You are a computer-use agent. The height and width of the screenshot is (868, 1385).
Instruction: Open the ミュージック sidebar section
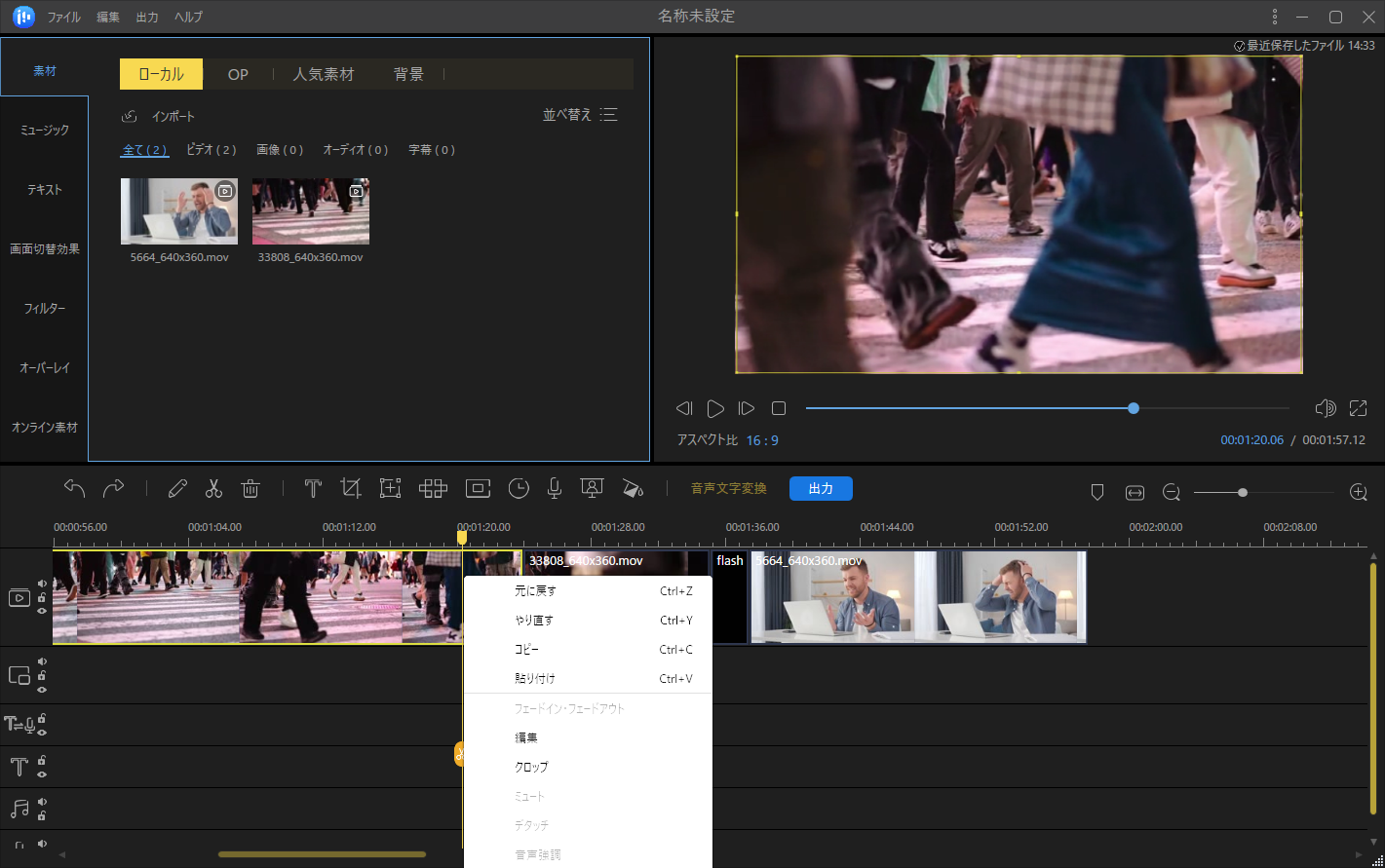(45, 131)
